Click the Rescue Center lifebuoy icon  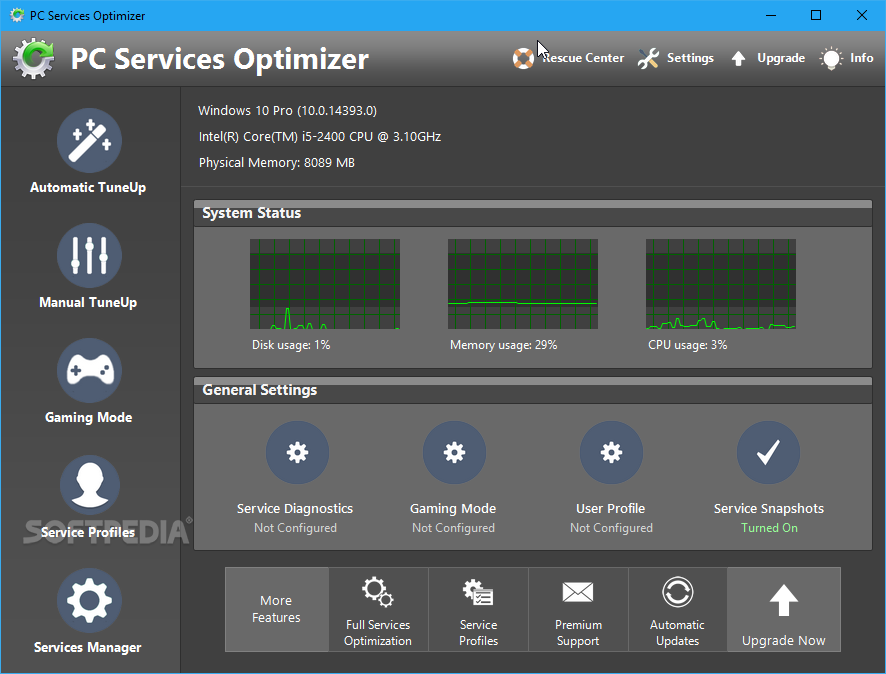[x=523, y=58]
